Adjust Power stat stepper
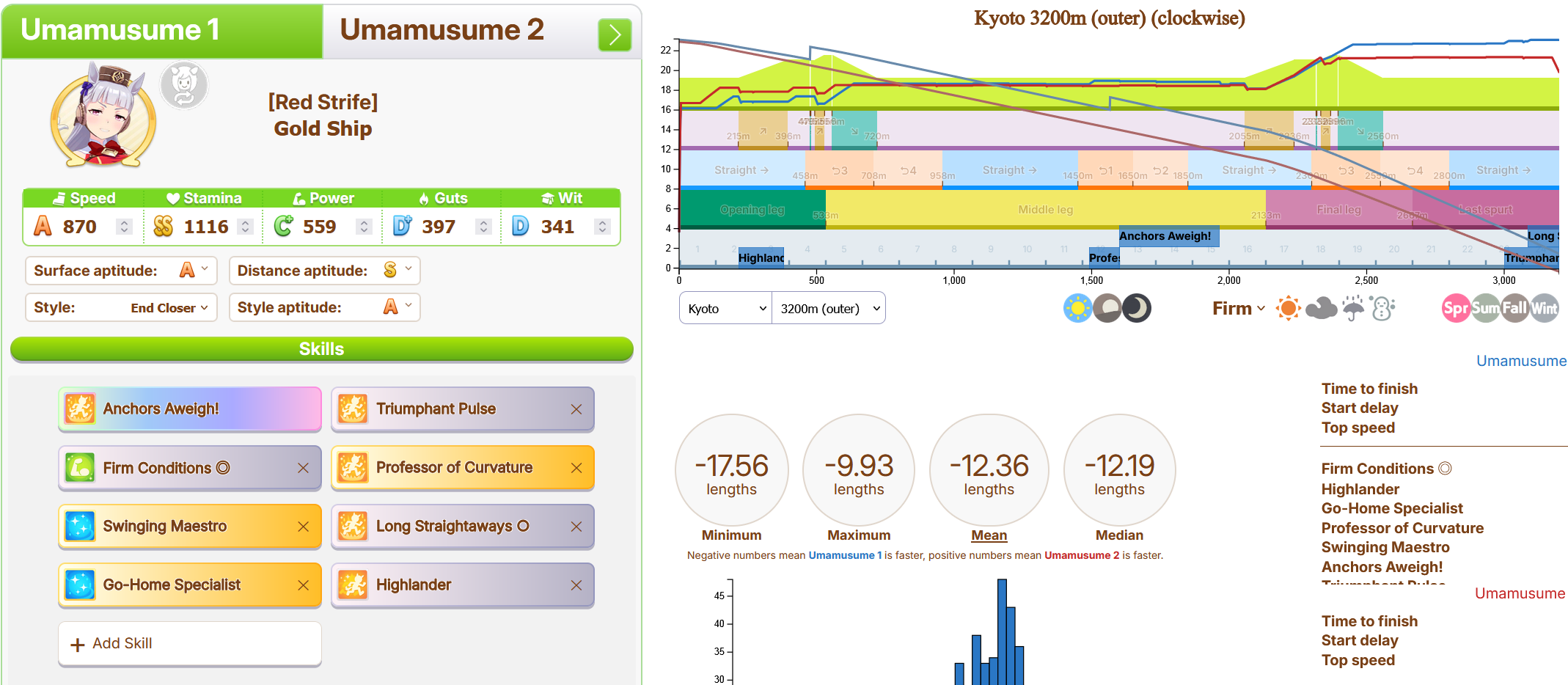Viewport: 1568px width, 685px height. [x=364, y=227]
